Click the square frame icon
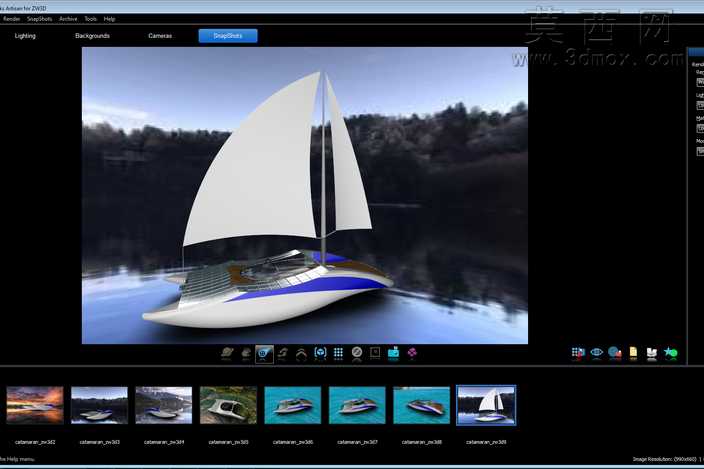This screenshot has width=704, height=469. (x=375, y=353)
